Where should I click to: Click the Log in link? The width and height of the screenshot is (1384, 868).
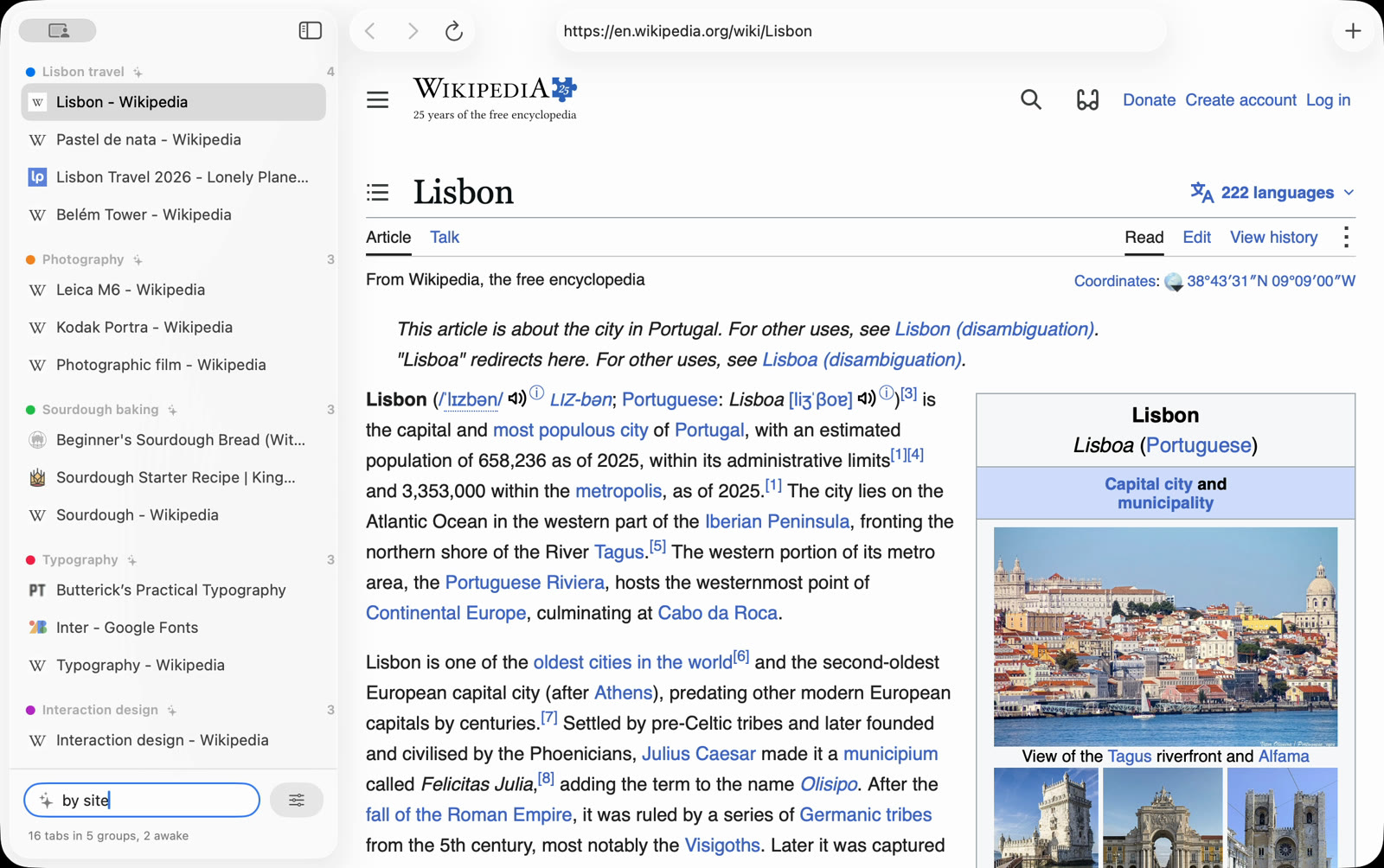click(1328, 100)
